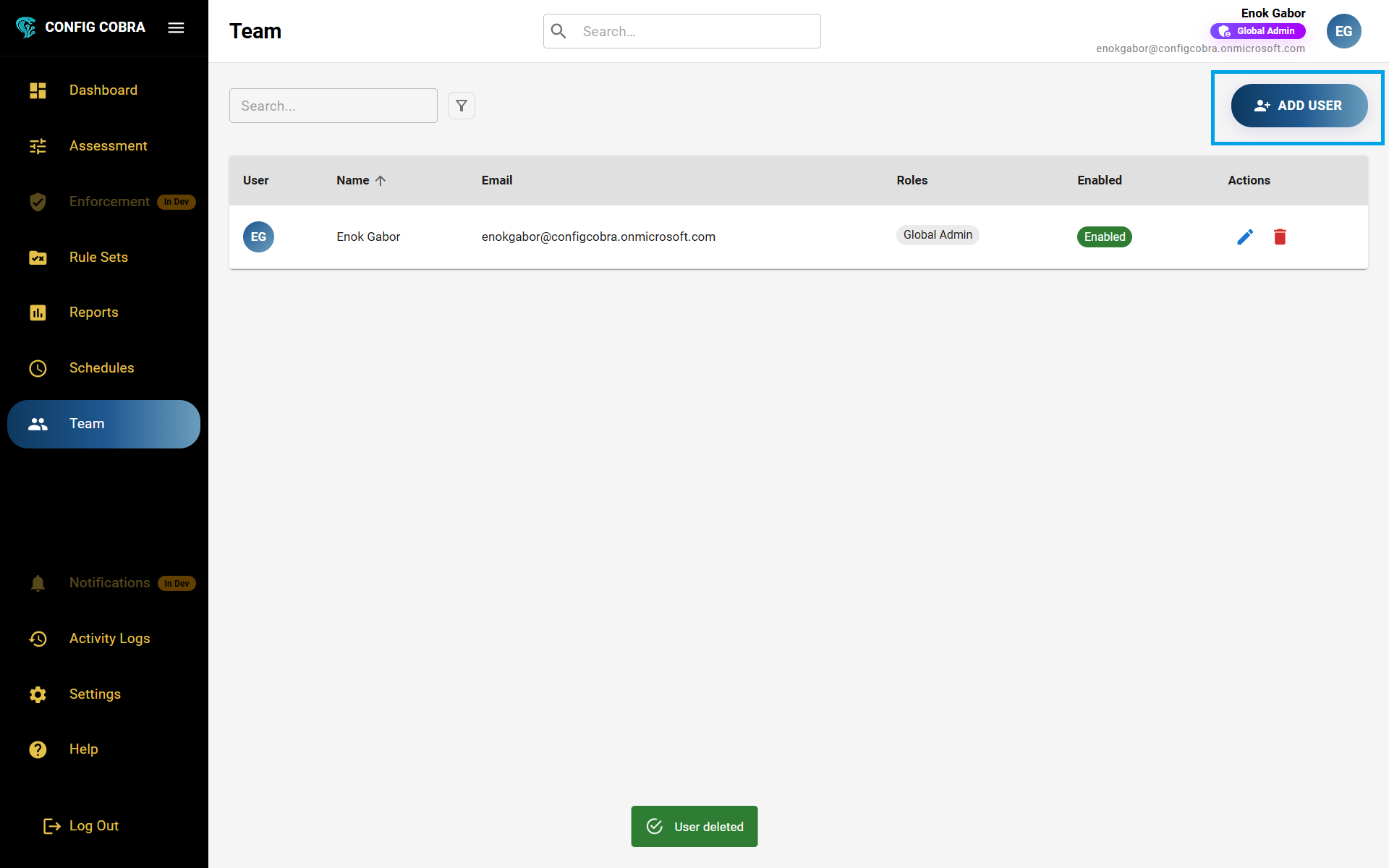Delete Enok Gabor using trash icon
Screen dimensions: 1389x868
pyautogui.click(x=1280, y=237)
